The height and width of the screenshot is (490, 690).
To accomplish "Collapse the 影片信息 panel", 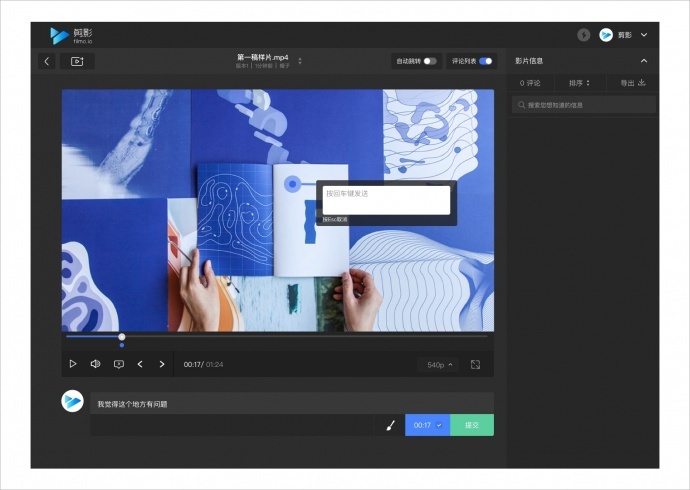I will [644, 61].
